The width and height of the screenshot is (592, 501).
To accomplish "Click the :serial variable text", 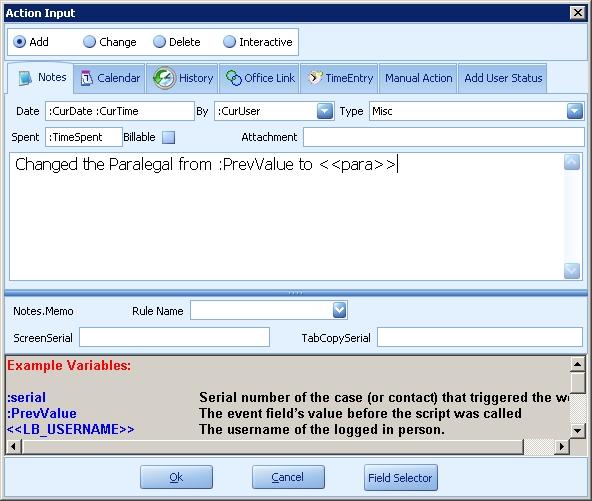I will click(26, 397).
